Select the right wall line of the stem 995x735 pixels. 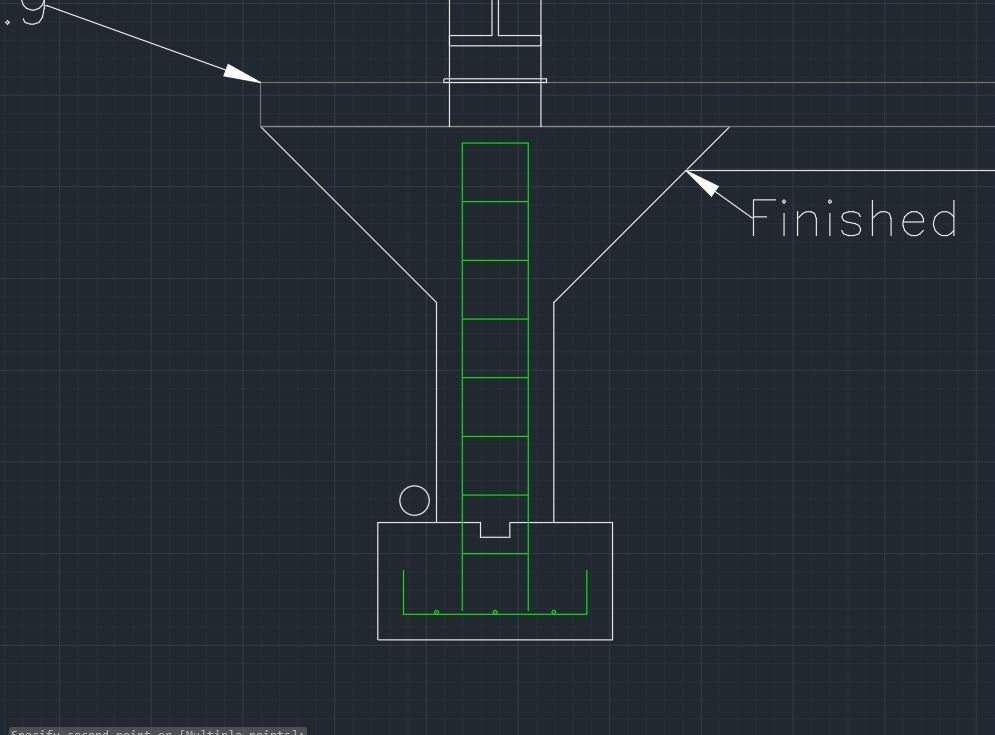554,412
